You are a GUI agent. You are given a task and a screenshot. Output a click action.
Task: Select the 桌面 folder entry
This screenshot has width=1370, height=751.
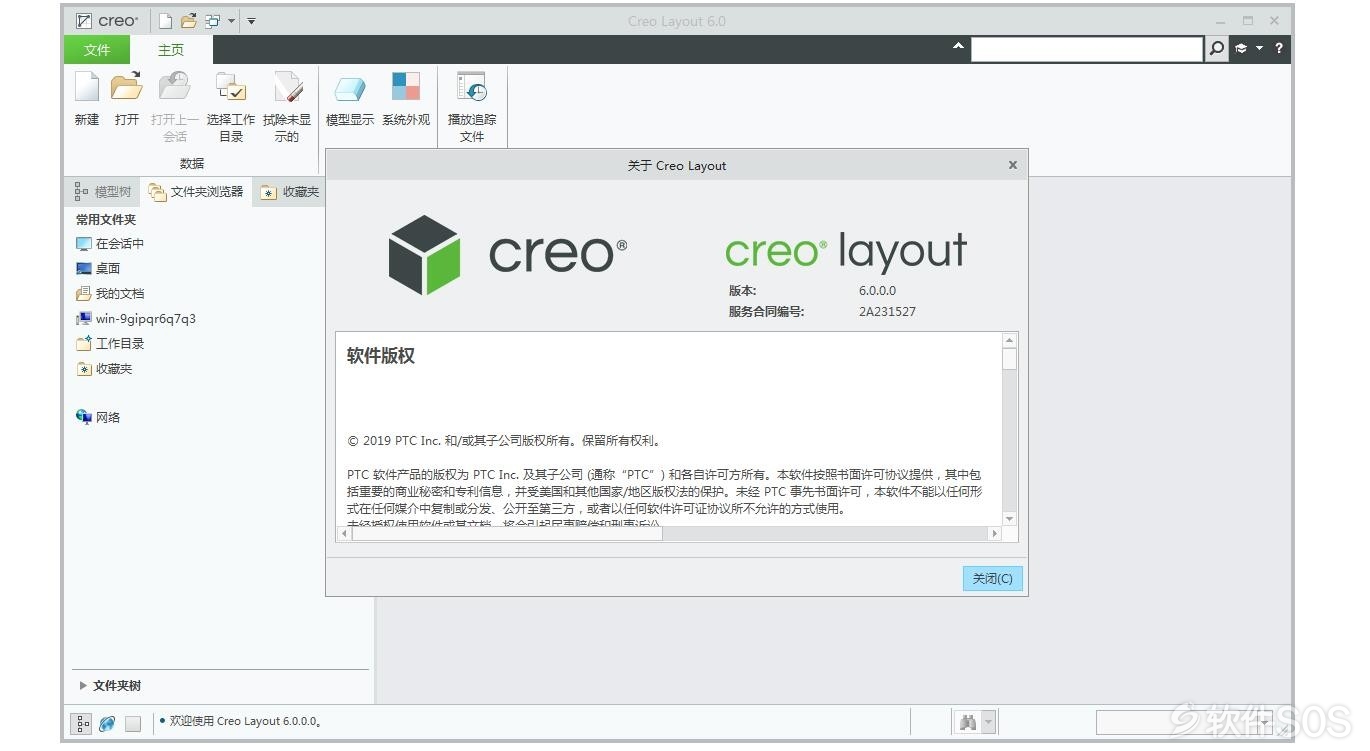coord(98,269)
